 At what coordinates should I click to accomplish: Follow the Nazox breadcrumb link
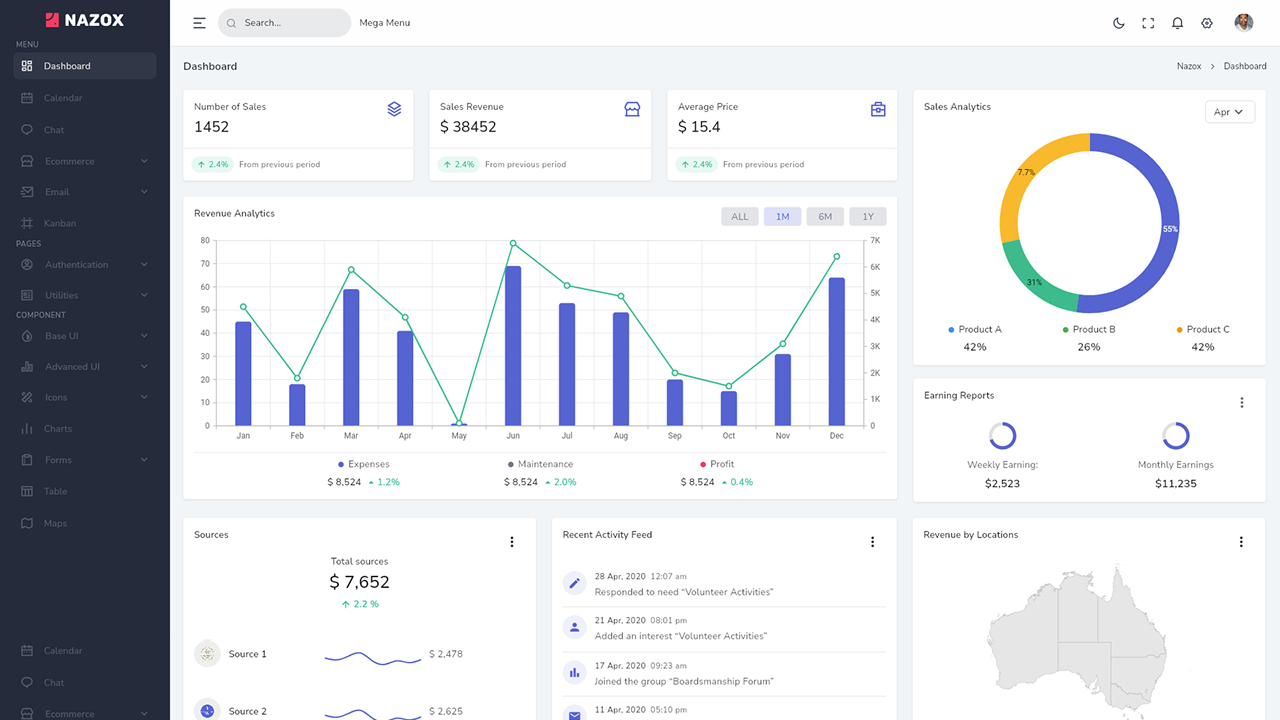click(1188, 65)
